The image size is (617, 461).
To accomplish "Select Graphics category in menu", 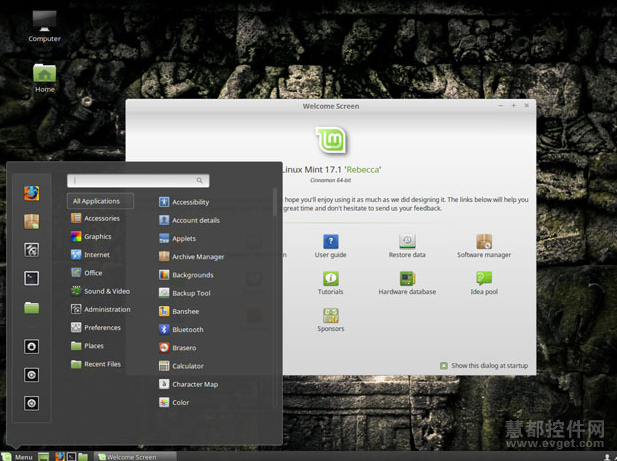I will (91, 236).
